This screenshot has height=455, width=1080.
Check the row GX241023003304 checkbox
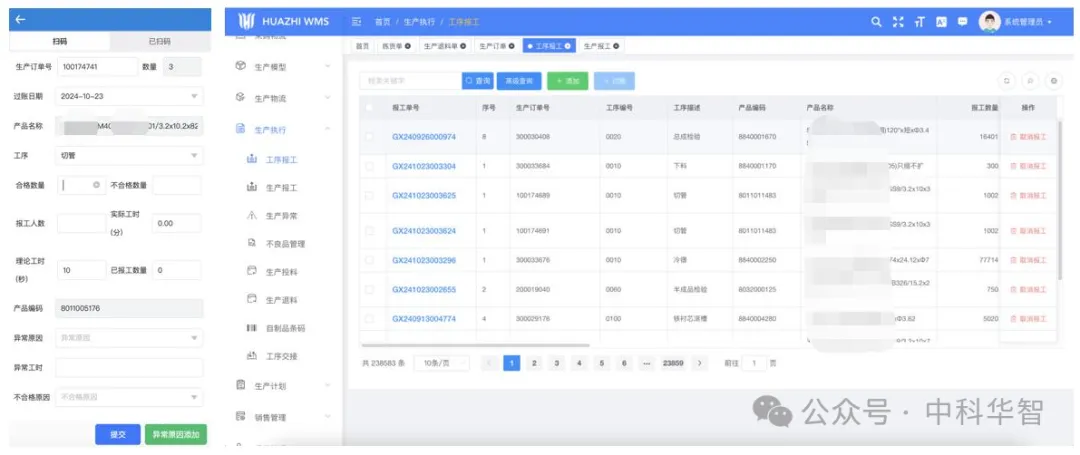click(x=370, y=166)
